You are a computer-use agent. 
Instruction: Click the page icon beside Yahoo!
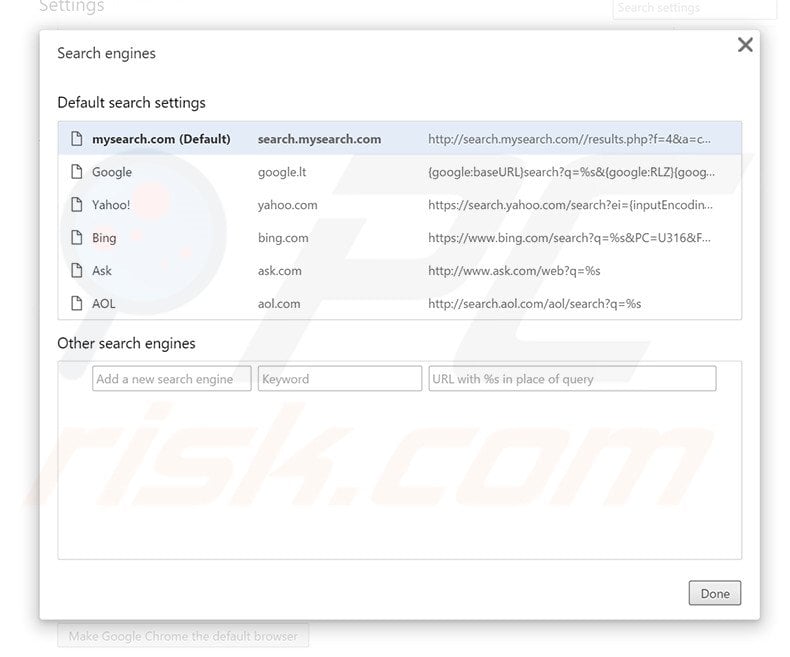click(77, 205)
